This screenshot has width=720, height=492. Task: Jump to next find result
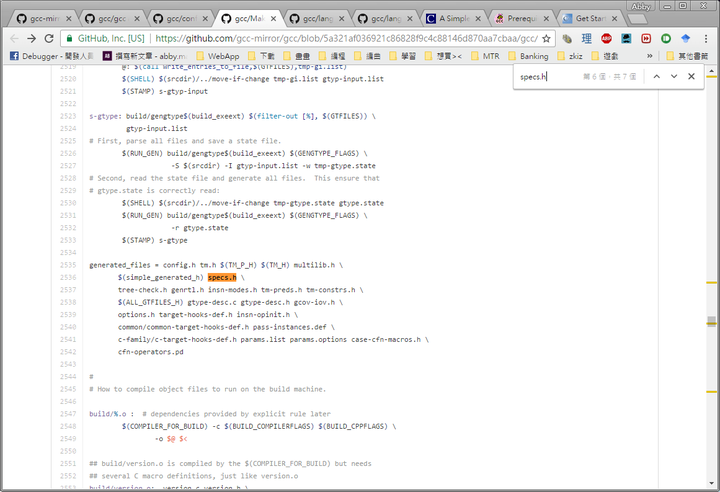(674, 76)
